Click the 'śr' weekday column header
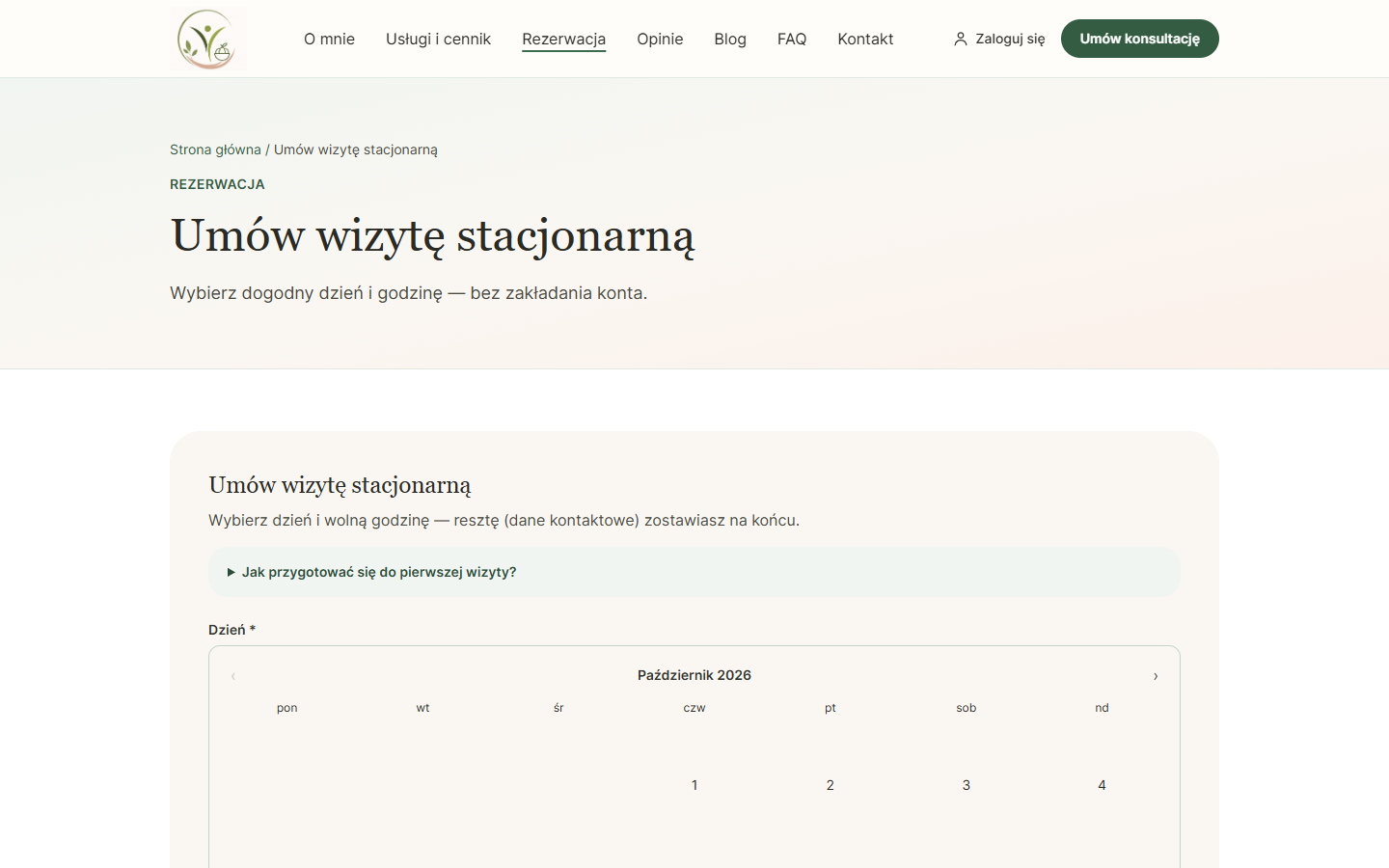 pyautogui.click(x=558, y=708)
